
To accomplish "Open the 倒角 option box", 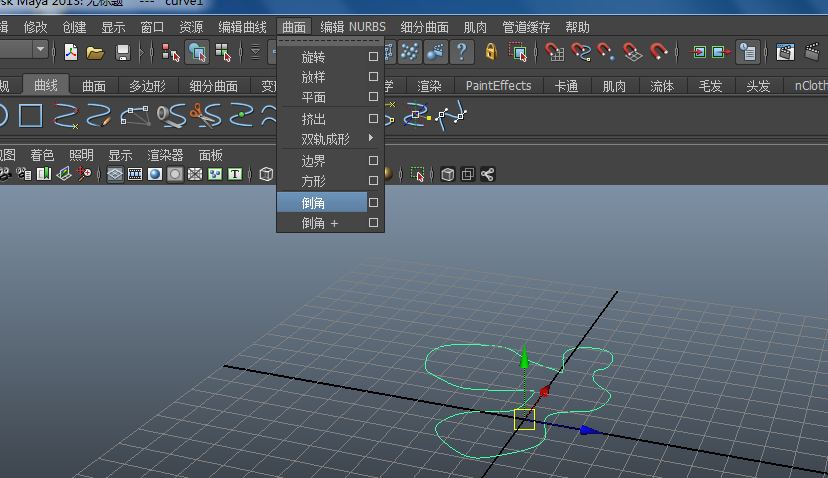I will 373,202.
